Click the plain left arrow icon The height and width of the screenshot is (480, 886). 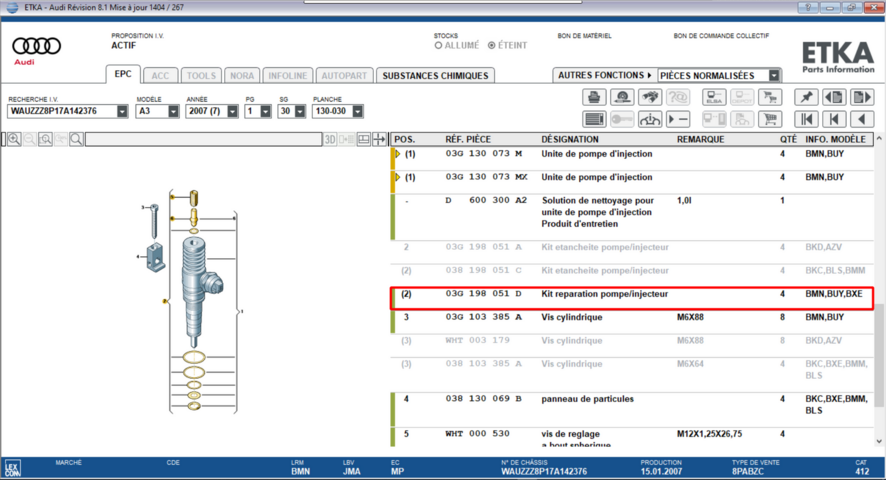click(862, 119)
